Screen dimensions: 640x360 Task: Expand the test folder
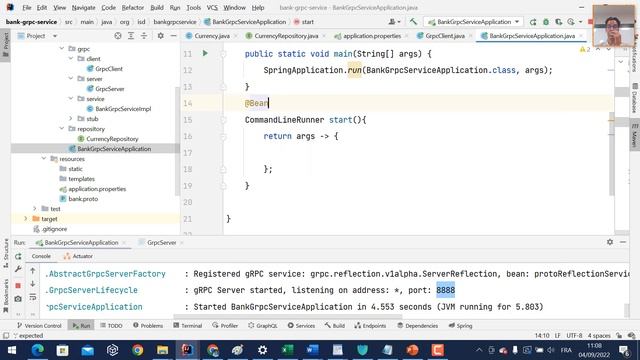coord(35,209)
